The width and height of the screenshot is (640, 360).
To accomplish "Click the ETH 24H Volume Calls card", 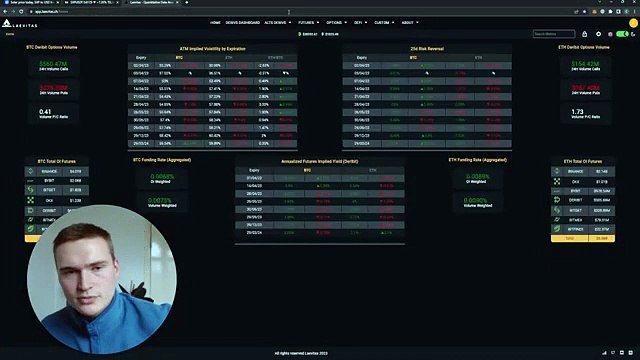I will click(x=585, y=66).
